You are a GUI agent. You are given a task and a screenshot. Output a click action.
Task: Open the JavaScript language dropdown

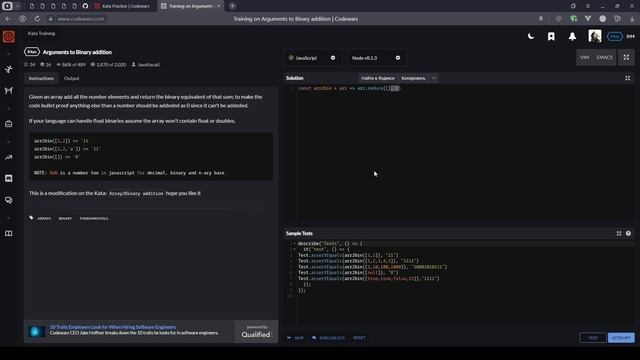312,58
